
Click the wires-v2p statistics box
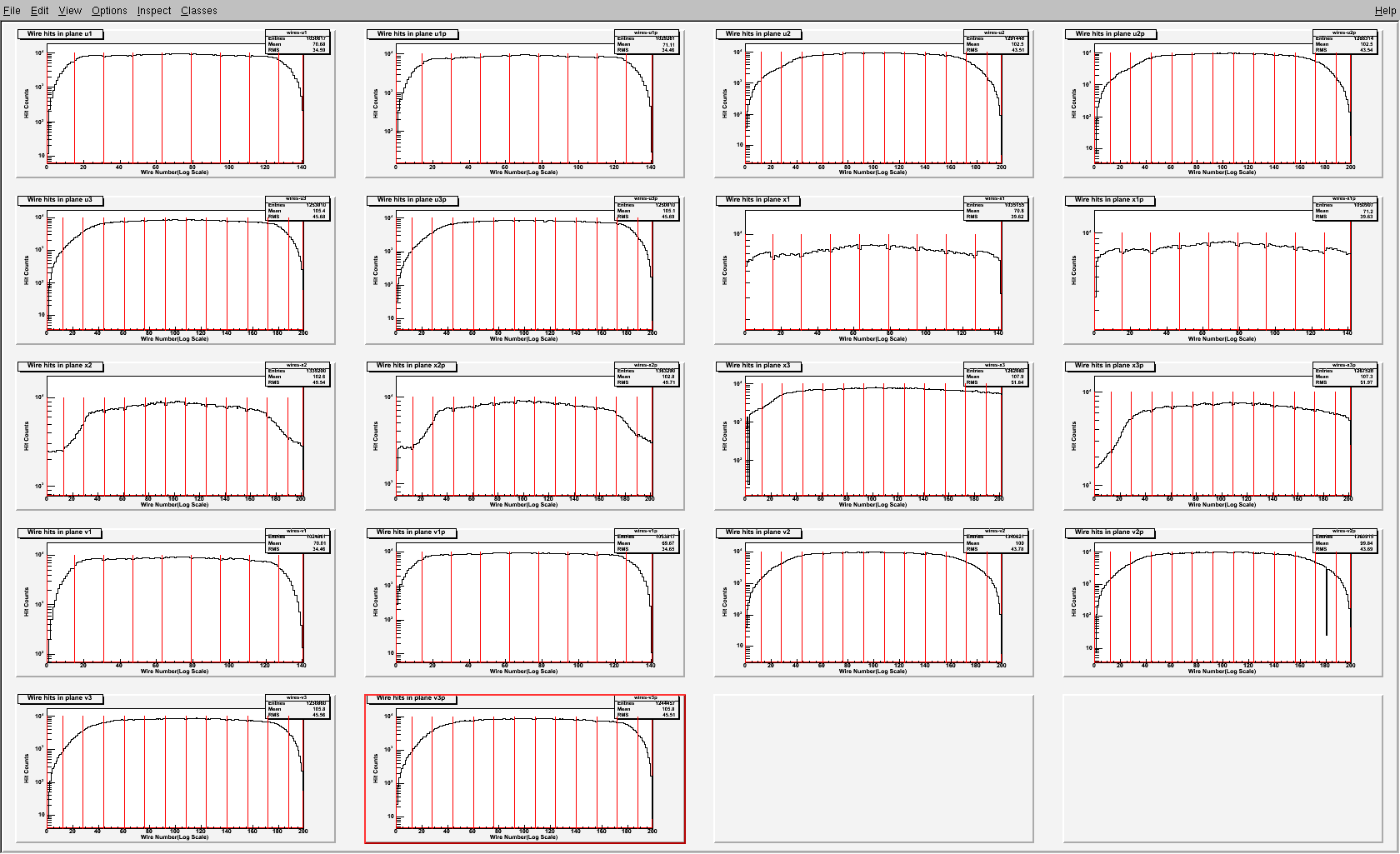pyautogui.click(x=1344, y=541)
